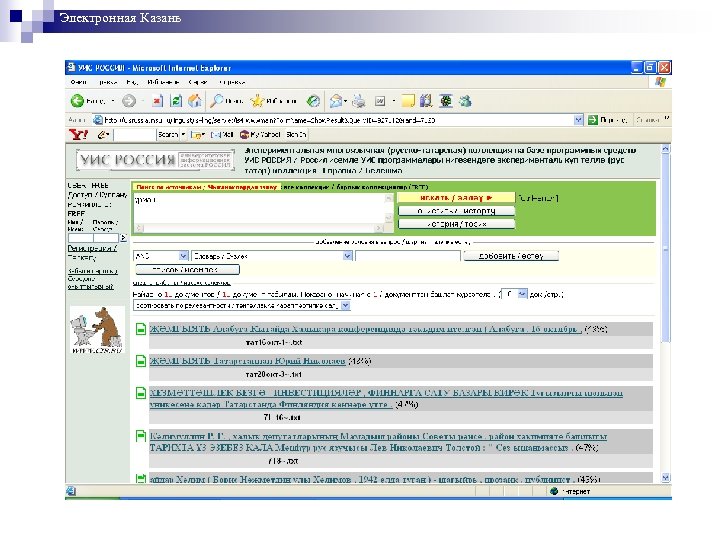
Task: Click the Stop loading icon with red X
Action: coord(158,101)
